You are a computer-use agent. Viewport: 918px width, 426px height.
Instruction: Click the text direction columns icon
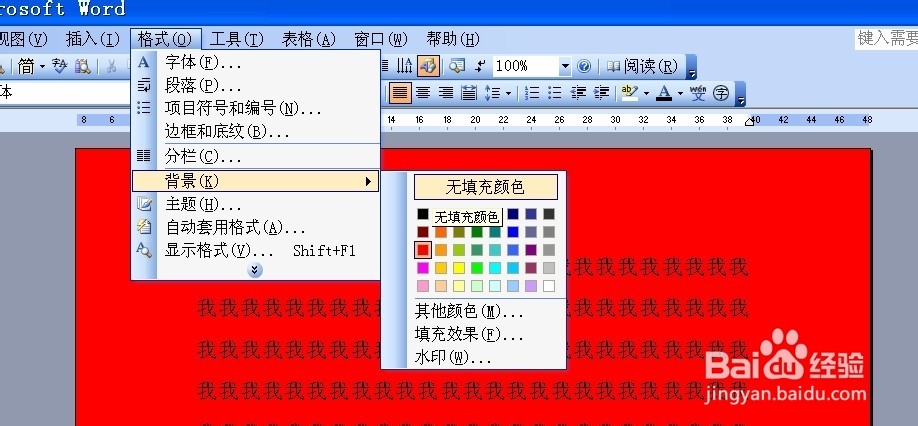[x=405, y=66]
